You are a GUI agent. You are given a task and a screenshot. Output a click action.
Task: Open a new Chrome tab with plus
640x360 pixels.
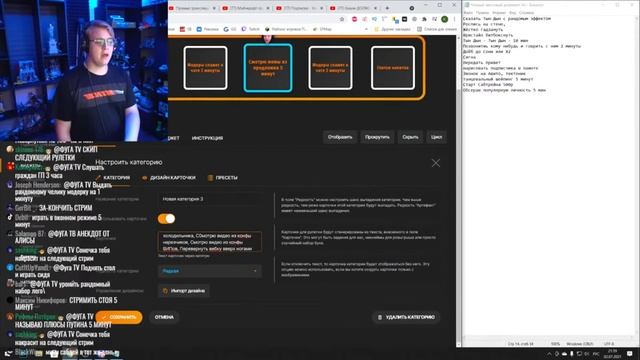coord(387,8)
